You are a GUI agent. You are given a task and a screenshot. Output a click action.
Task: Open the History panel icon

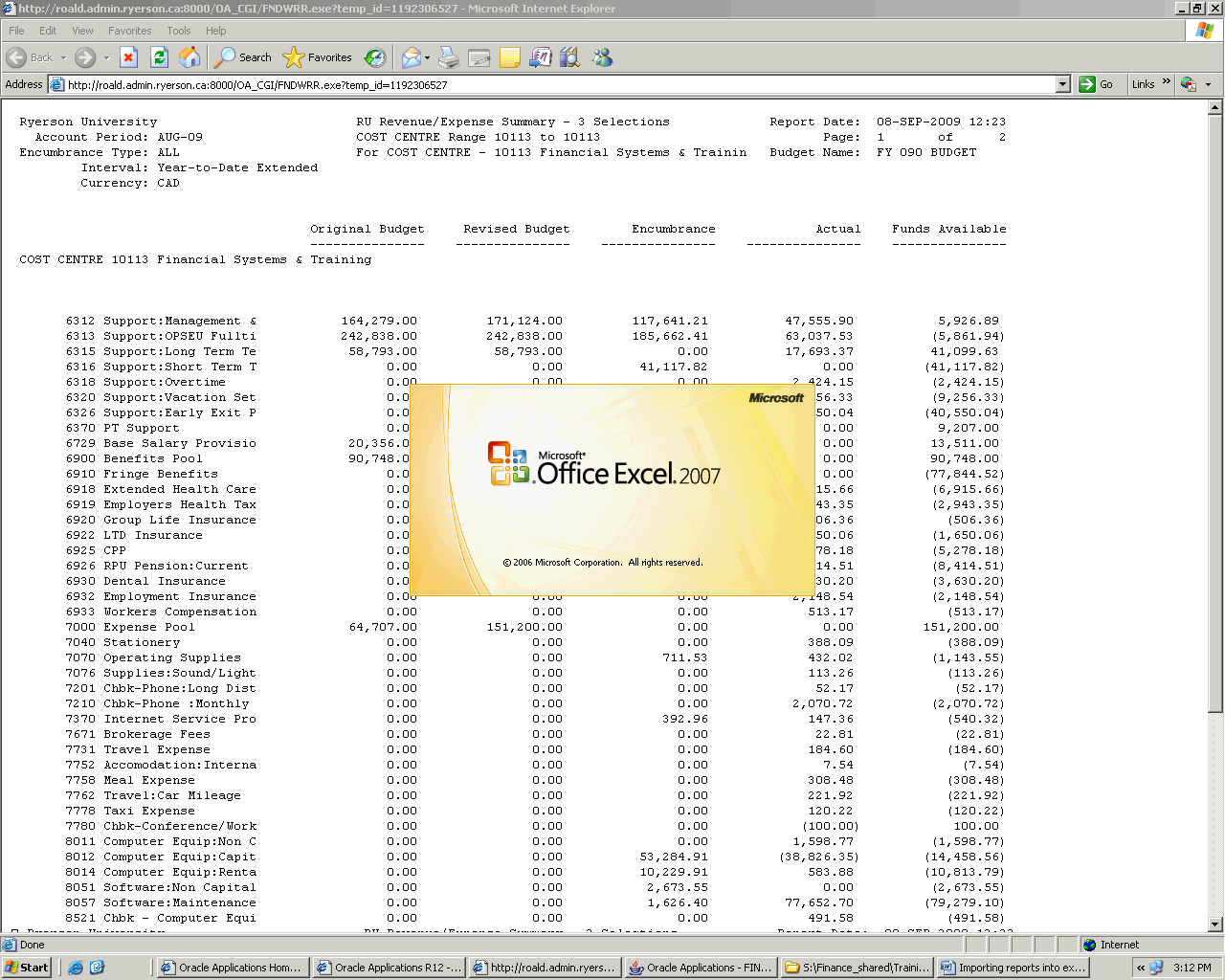click(375, 57)
